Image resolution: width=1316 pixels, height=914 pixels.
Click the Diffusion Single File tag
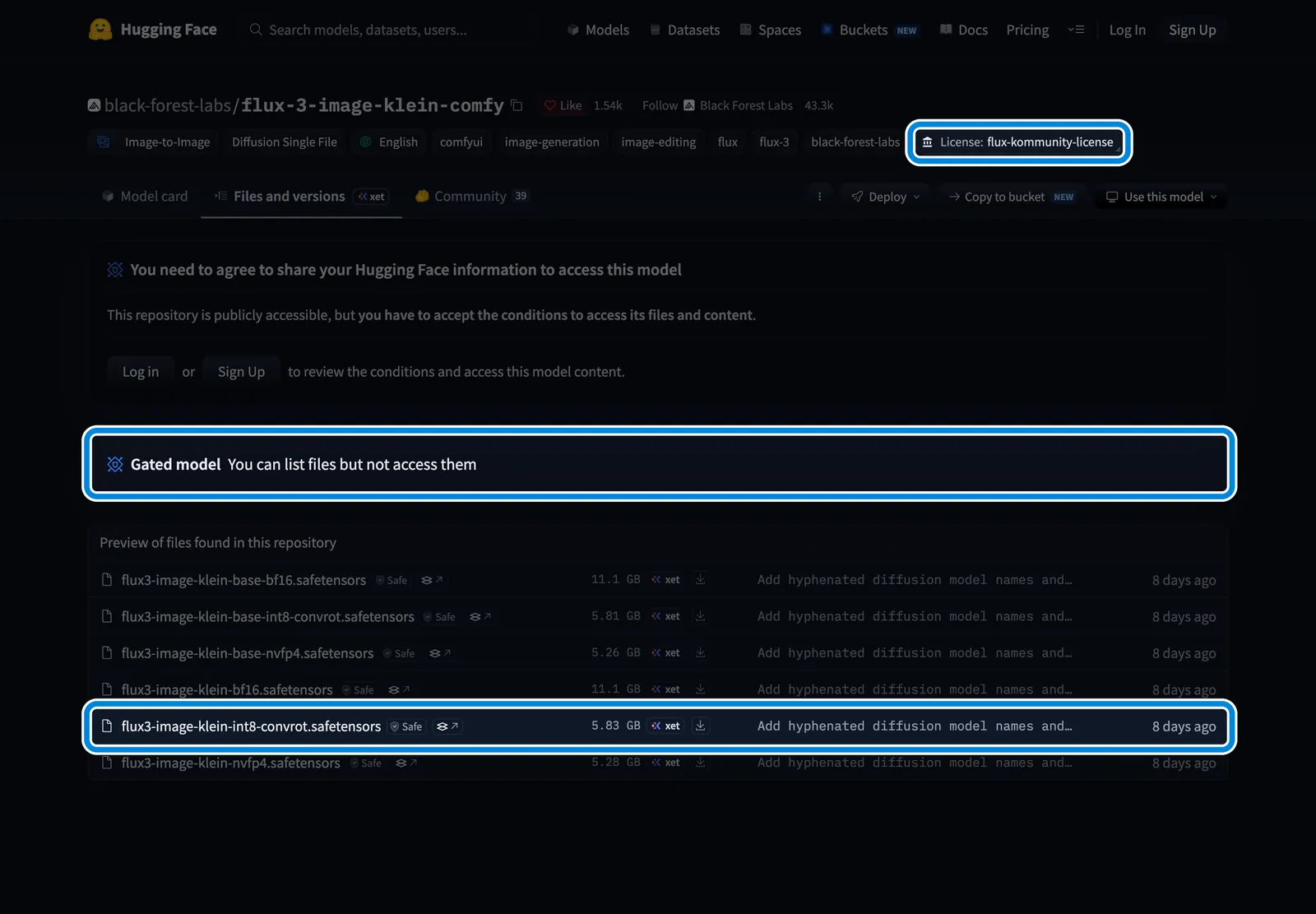coord(285,142)
